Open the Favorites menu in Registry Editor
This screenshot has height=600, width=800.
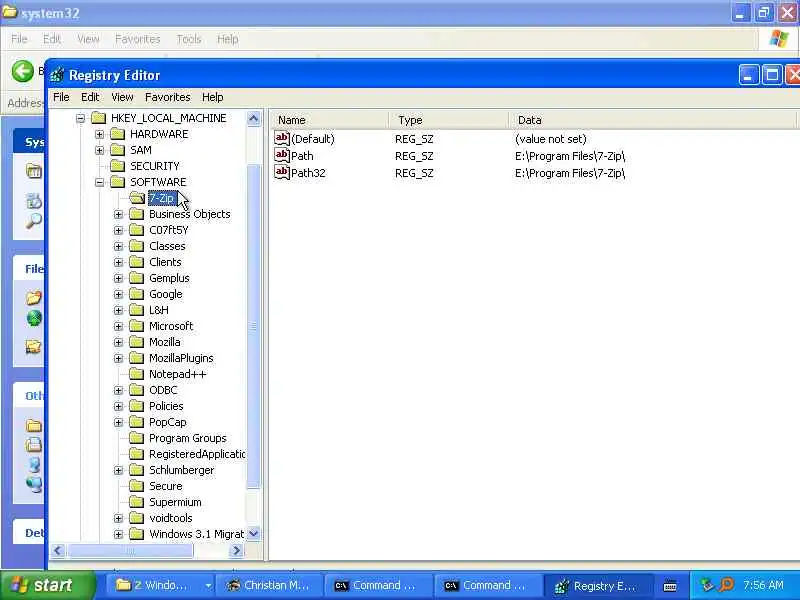tap(167, 97)
